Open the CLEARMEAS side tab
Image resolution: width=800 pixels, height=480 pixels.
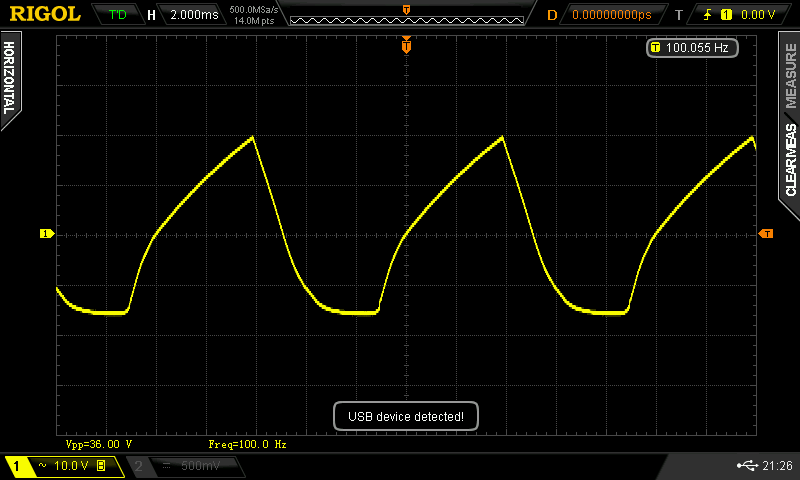click(x=790, y=158)
